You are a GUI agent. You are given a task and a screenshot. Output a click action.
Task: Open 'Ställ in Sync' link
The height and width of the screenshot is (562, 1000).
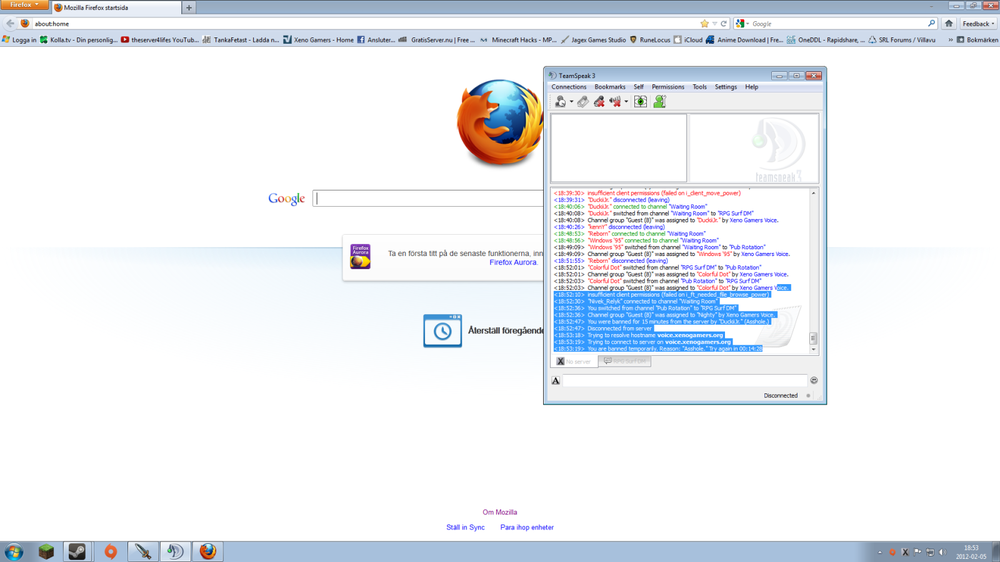point(466,528)
